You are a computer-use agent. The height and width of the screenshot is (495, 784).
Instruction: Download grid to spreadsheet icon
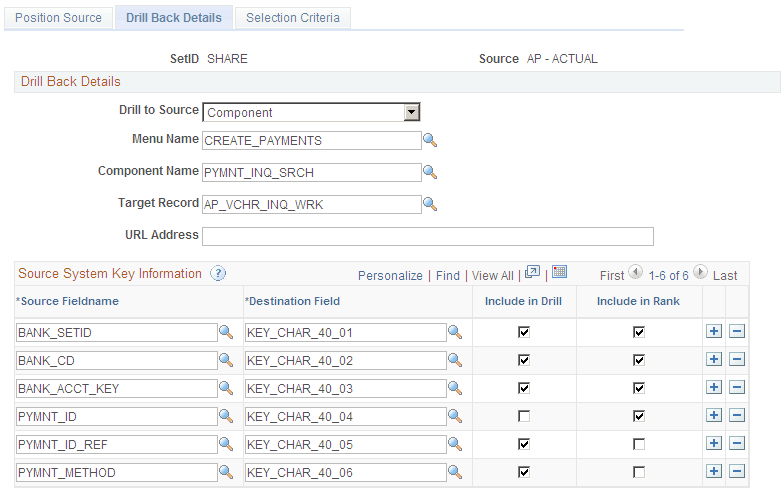(x=560, y=272)
